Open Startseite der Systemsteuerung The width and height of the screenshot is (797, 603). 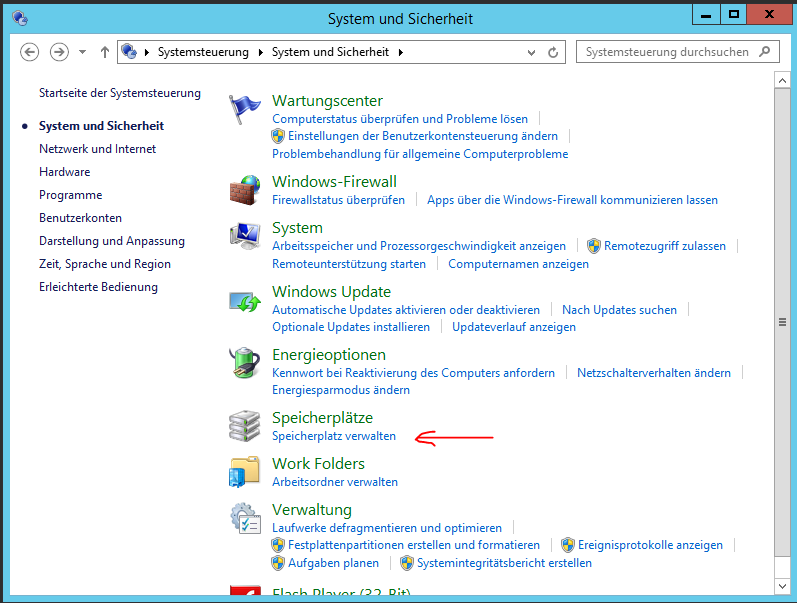120,93
